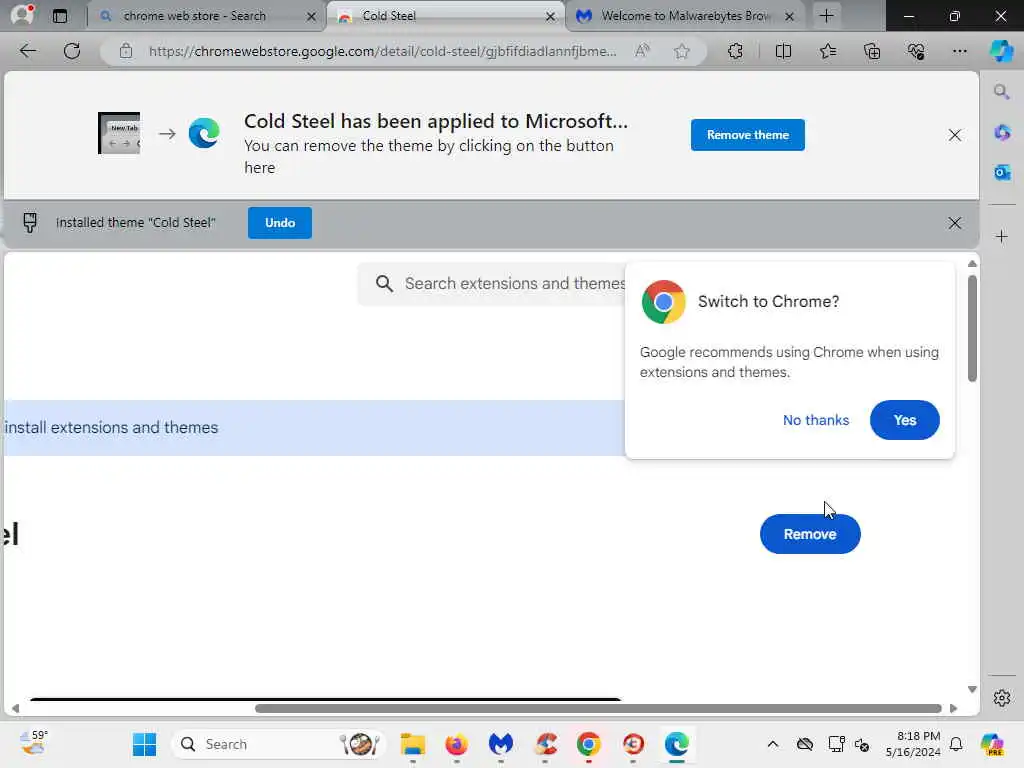The image size is (1024, 768).
Task: Refresh the Cold Steel page
Action: coord(72,51)
